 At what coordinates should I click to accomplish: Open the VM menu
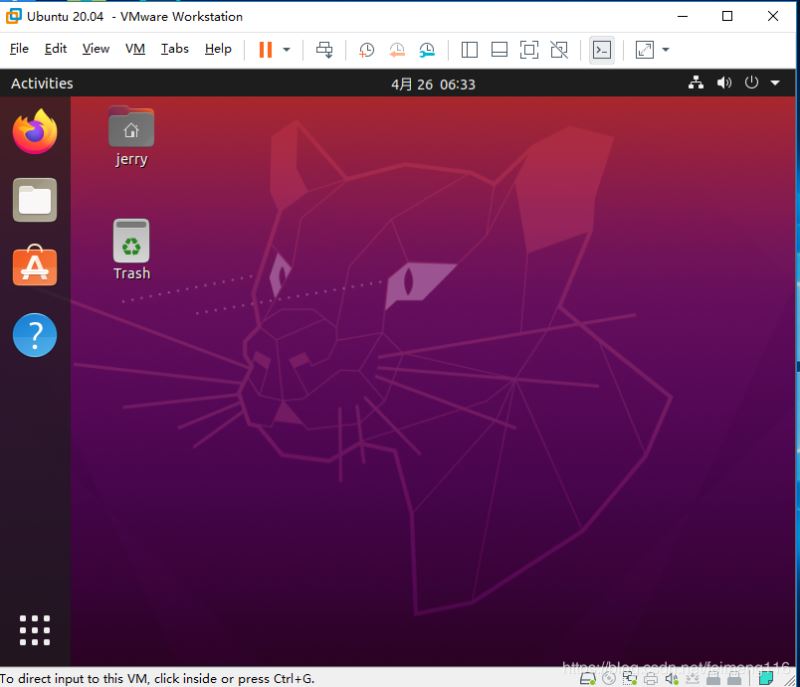[x=135, y=49]
